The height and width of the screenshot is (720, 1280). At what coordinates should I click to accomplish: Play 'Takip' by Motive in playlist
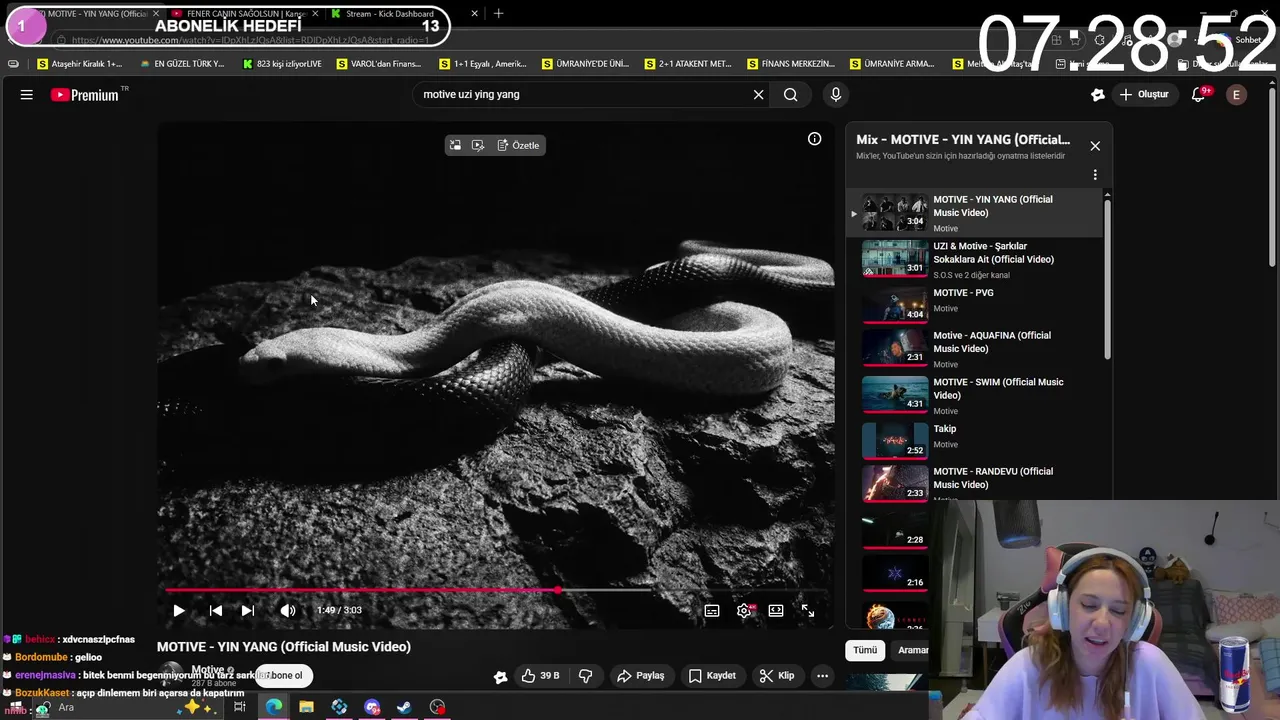975,439
